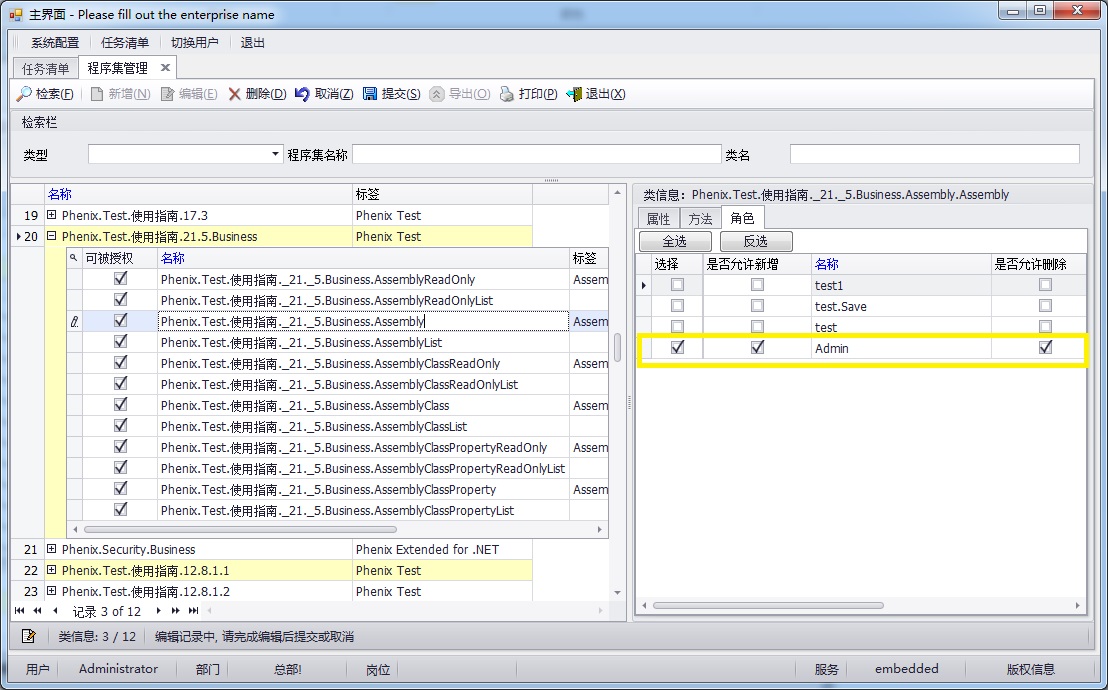Click the Business.AssemblyClassPropertyReadOnlyList name cell
The height and width of the screenshot is (690, 1108).
tap(363, 468)
